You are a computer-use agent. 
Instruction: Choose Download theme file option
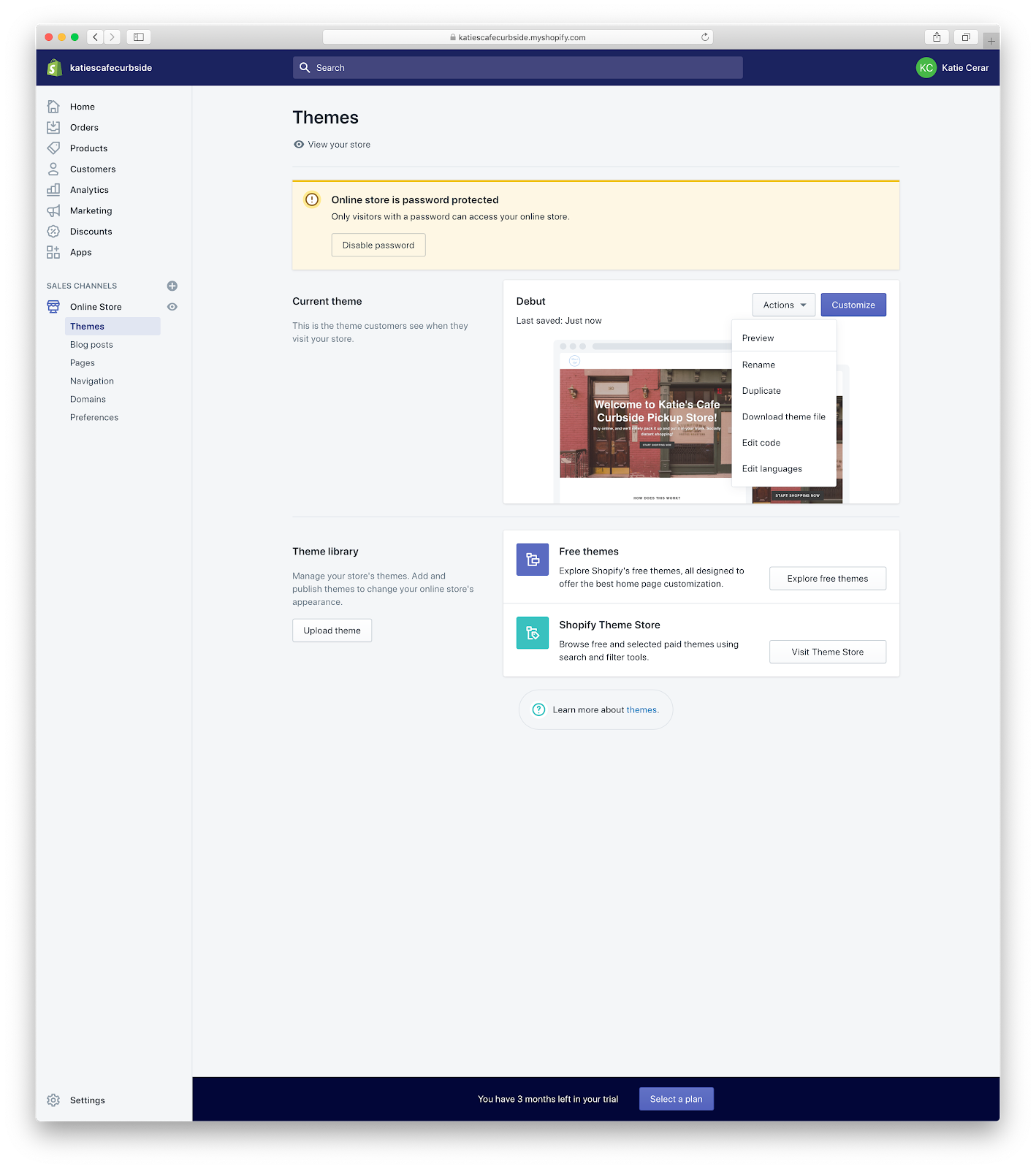(784, 416)
